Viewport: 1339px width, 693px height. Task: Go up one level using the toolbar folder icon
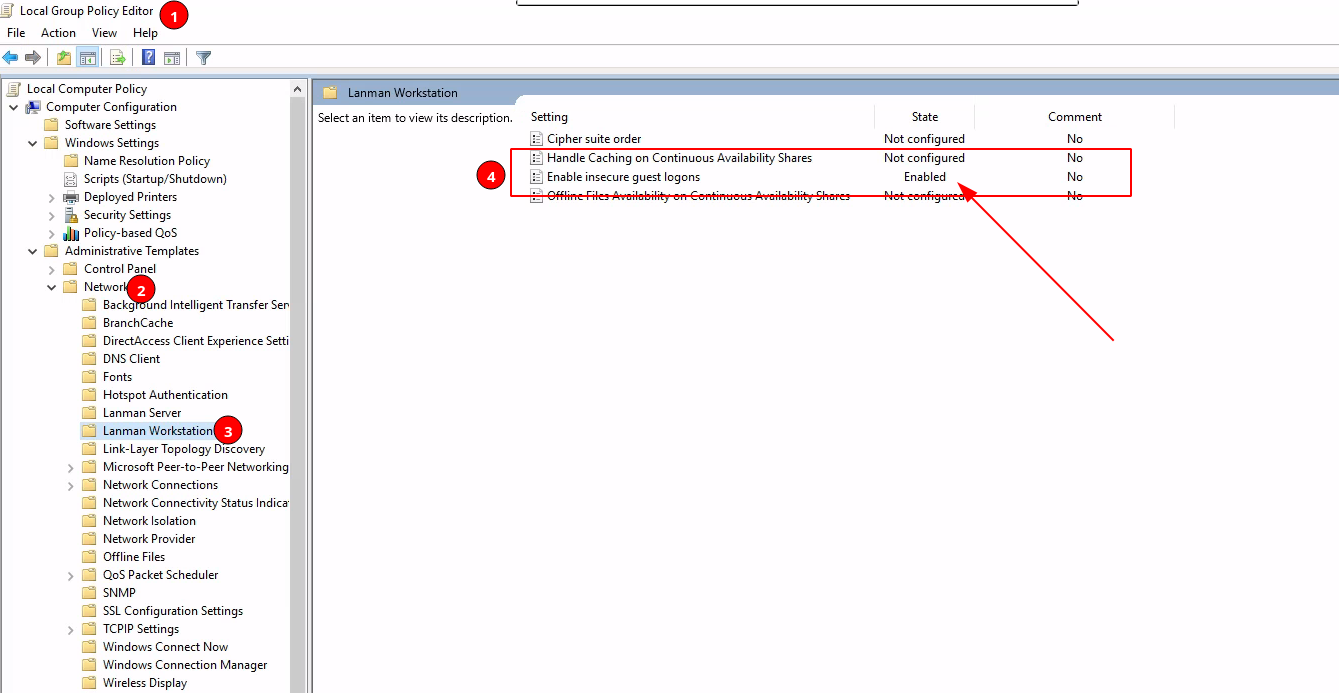(64, 58)
